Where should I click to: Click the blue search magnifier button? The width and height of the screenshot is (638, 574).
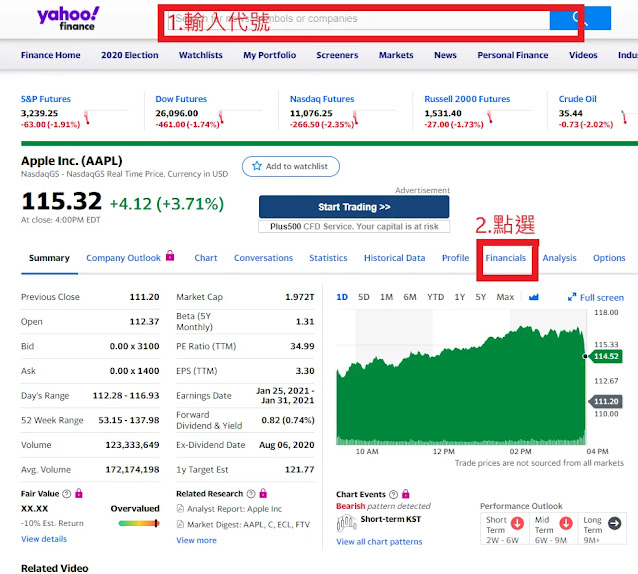580,18
